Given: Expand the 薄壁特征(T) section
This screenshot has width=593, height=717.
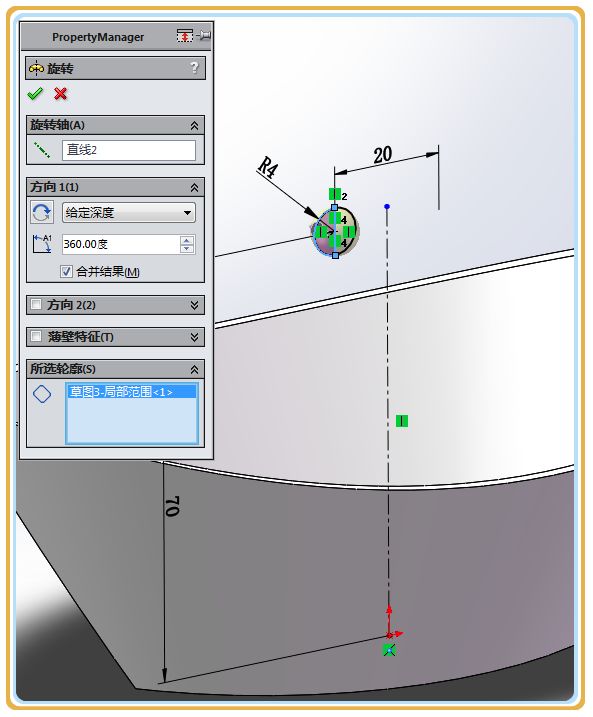Looking at the screenshot, I should pos(194,337).
